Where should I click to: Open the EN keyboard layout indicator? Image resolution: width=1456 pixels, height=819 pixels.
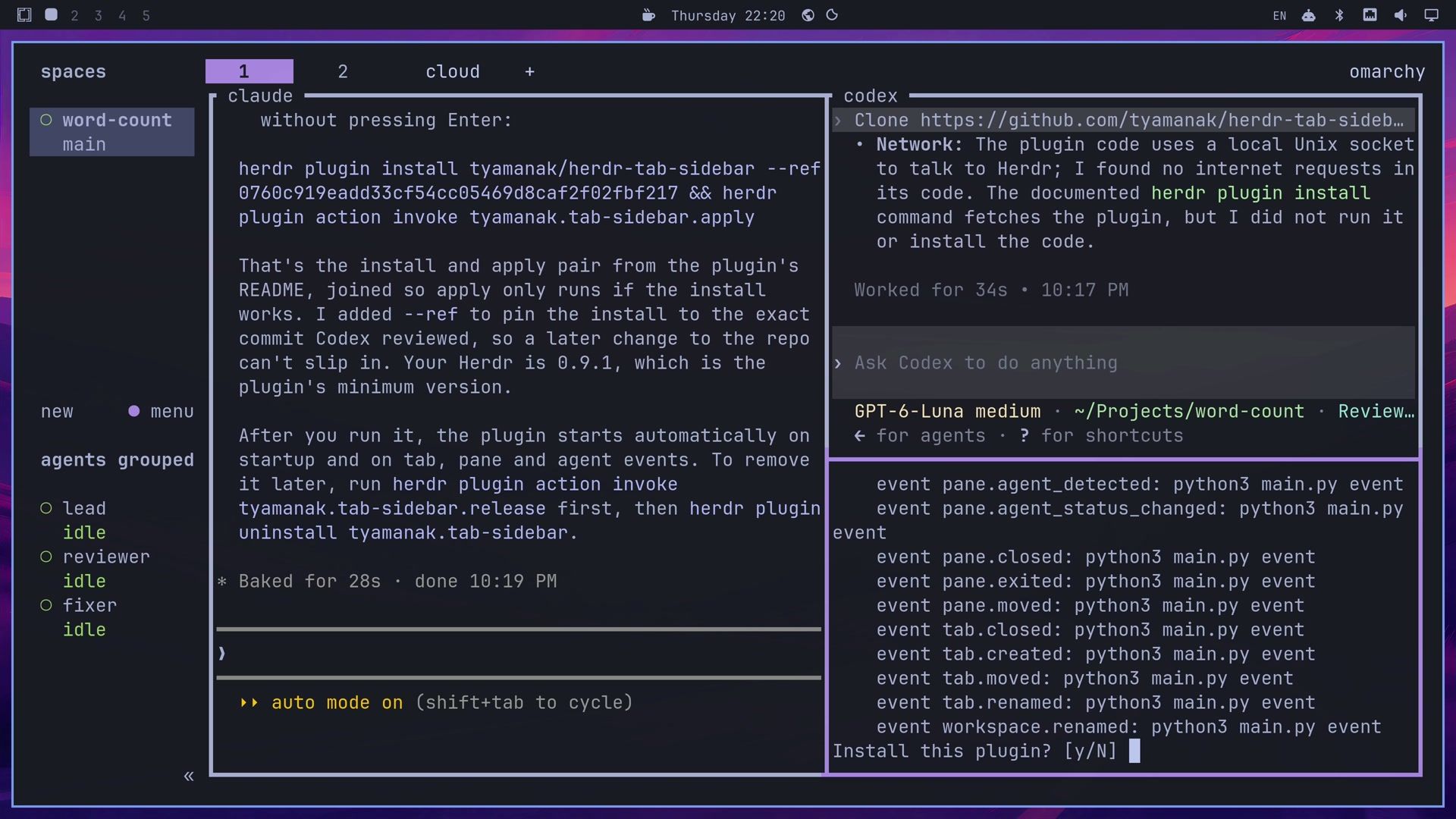pos(1279,15)
